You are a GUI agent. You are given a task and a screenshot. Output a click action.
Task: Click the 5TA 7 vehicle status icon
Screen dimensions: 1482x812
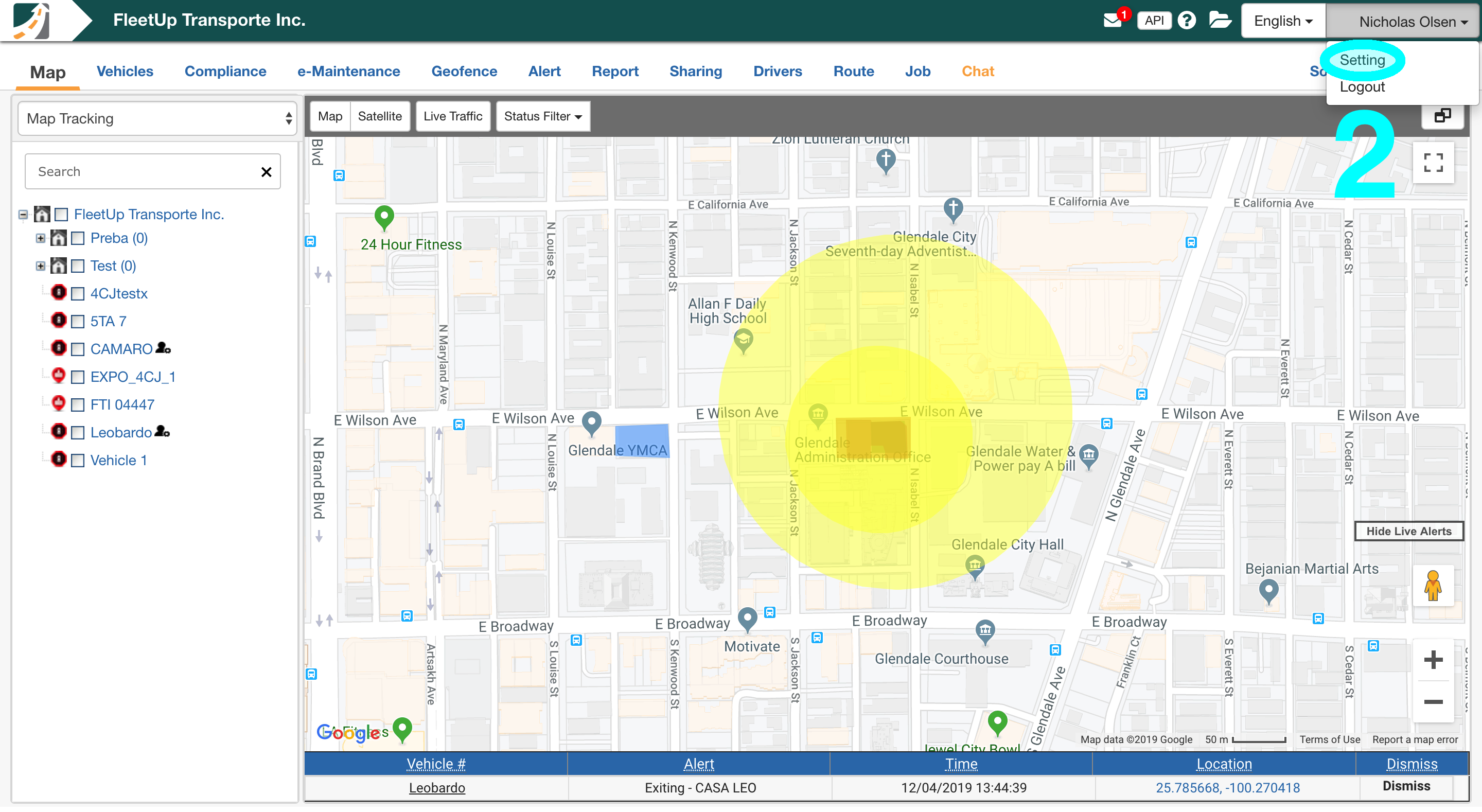coord(59,321)
